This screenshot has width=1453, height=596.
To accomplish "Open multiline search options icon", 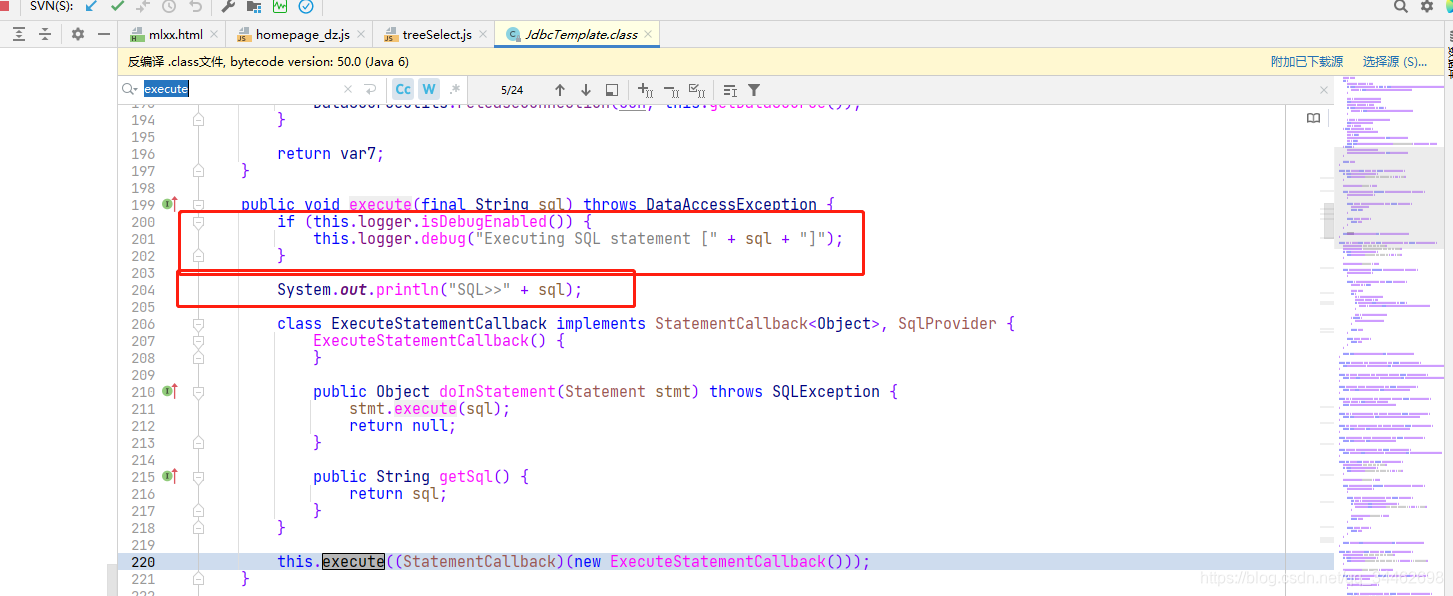I will click(730, 89).
